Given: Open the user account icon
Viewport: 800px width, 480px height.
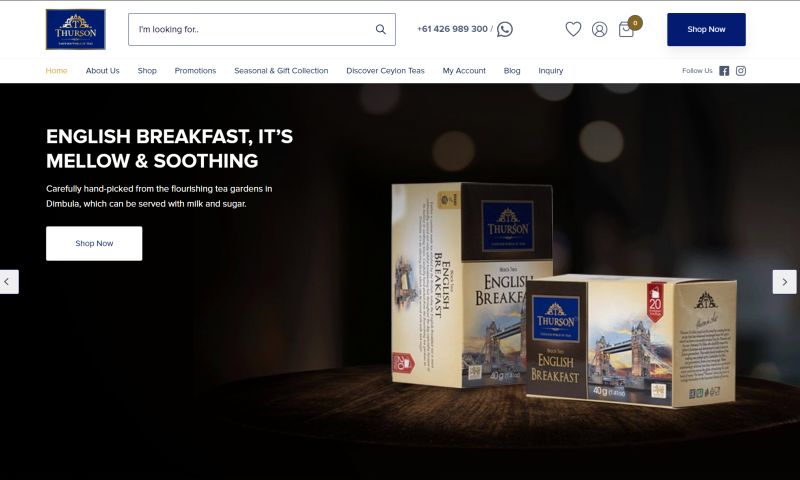Looking at the screenshot, I should [x=599, y=29].
